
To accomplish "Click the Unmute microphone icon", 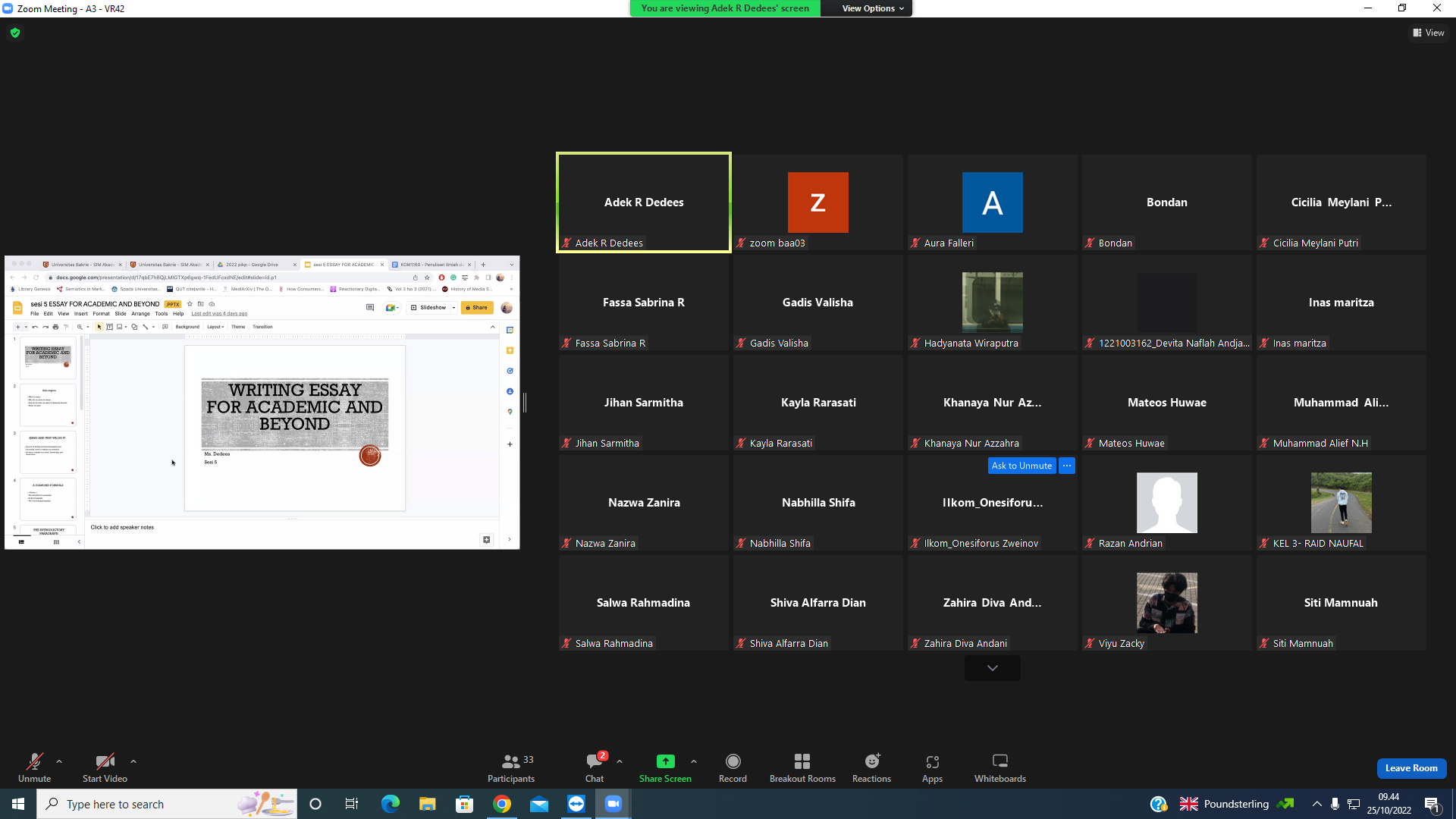I will [x=34, y=761].
